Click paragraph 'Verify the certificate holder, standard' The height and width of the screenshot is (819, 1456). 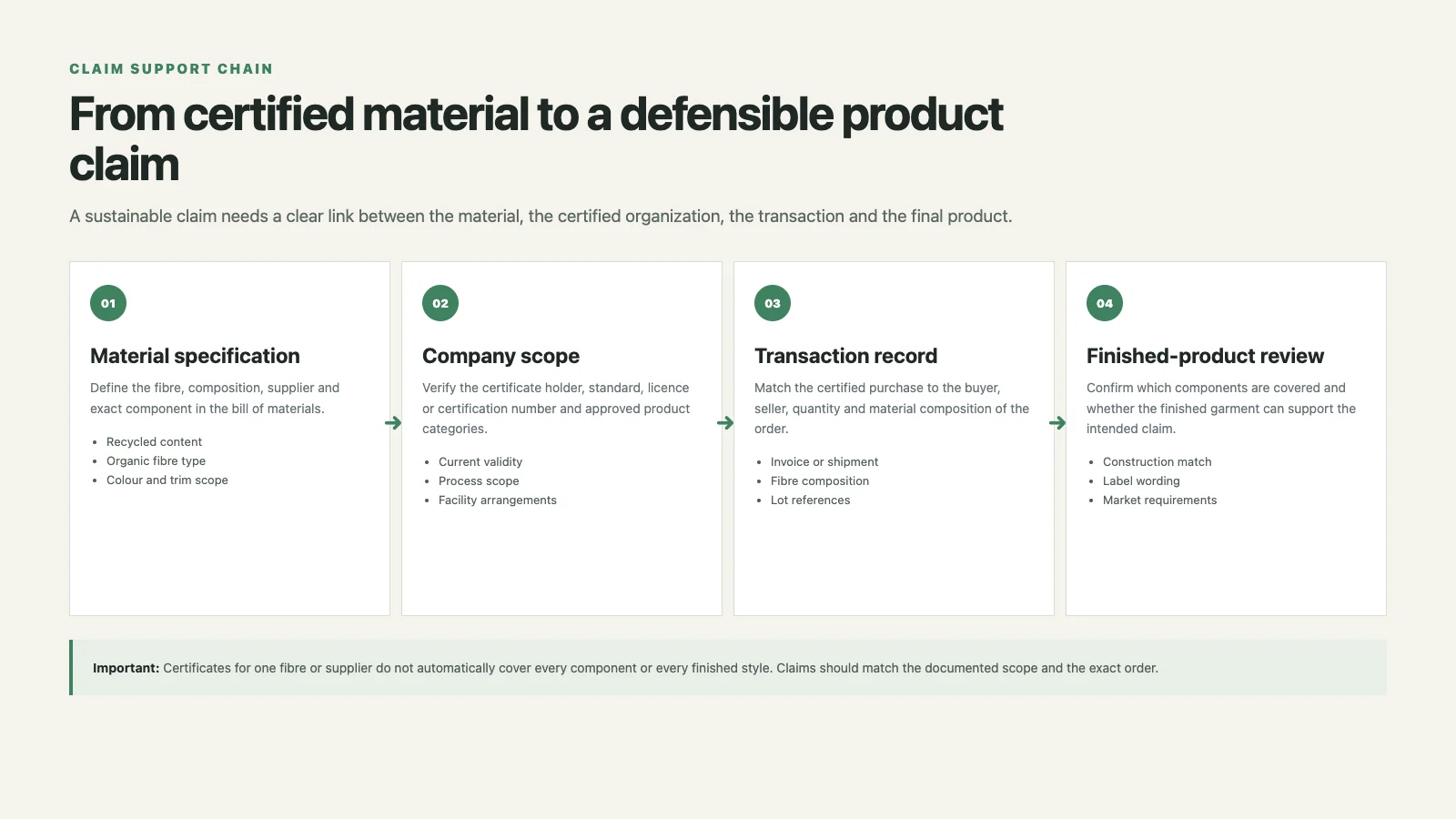click(x=556, y=409)
